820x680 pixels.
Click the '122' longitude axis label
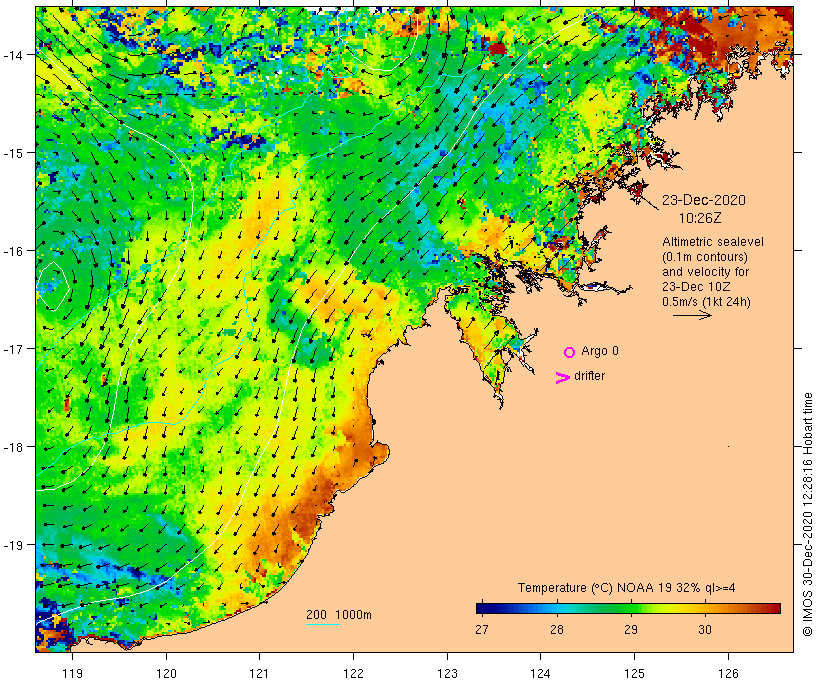tap(354, 673)
